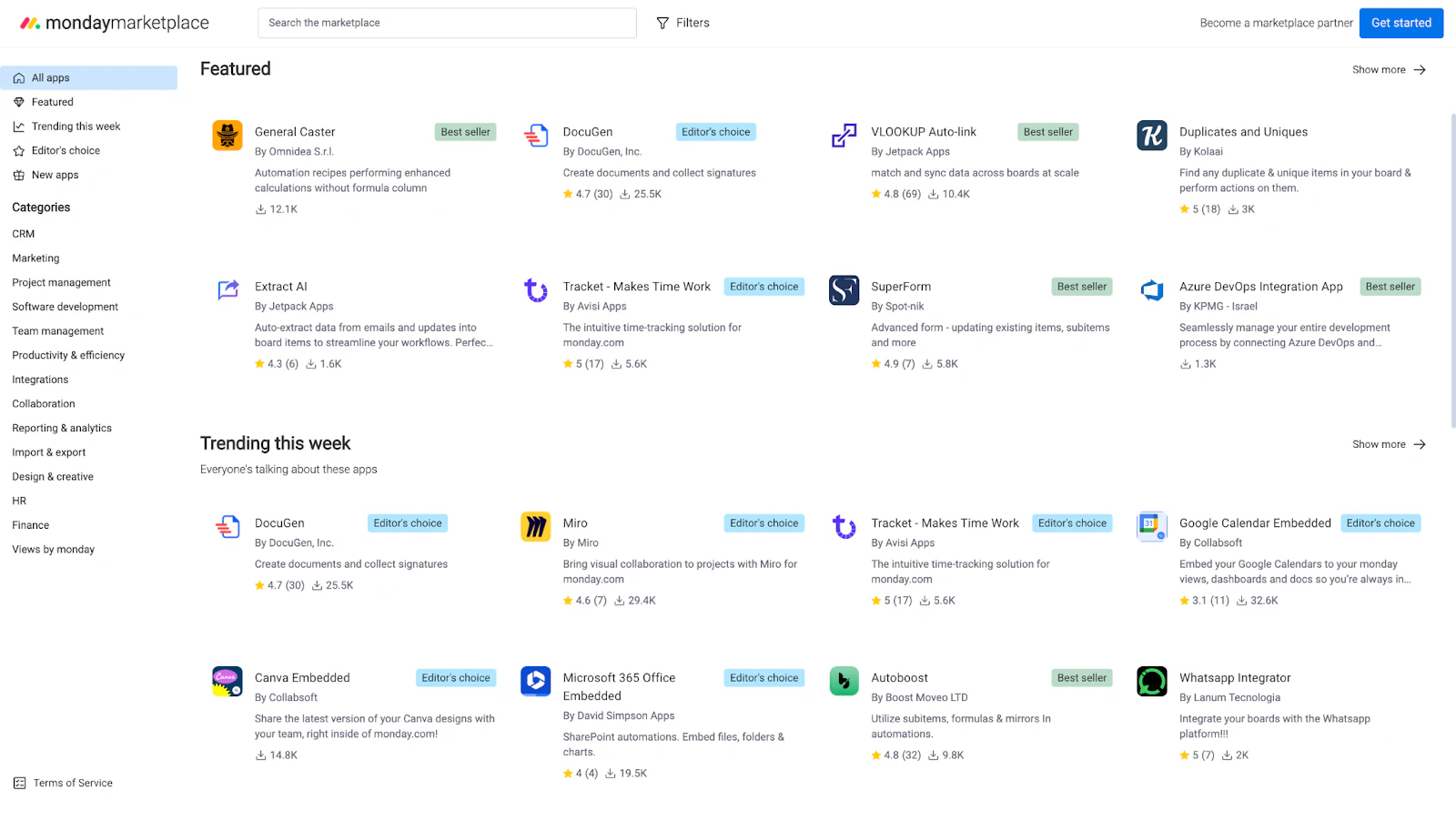The image size is (1456, 821).
Task: Select the Finance category
Action: tap(31, 525)
